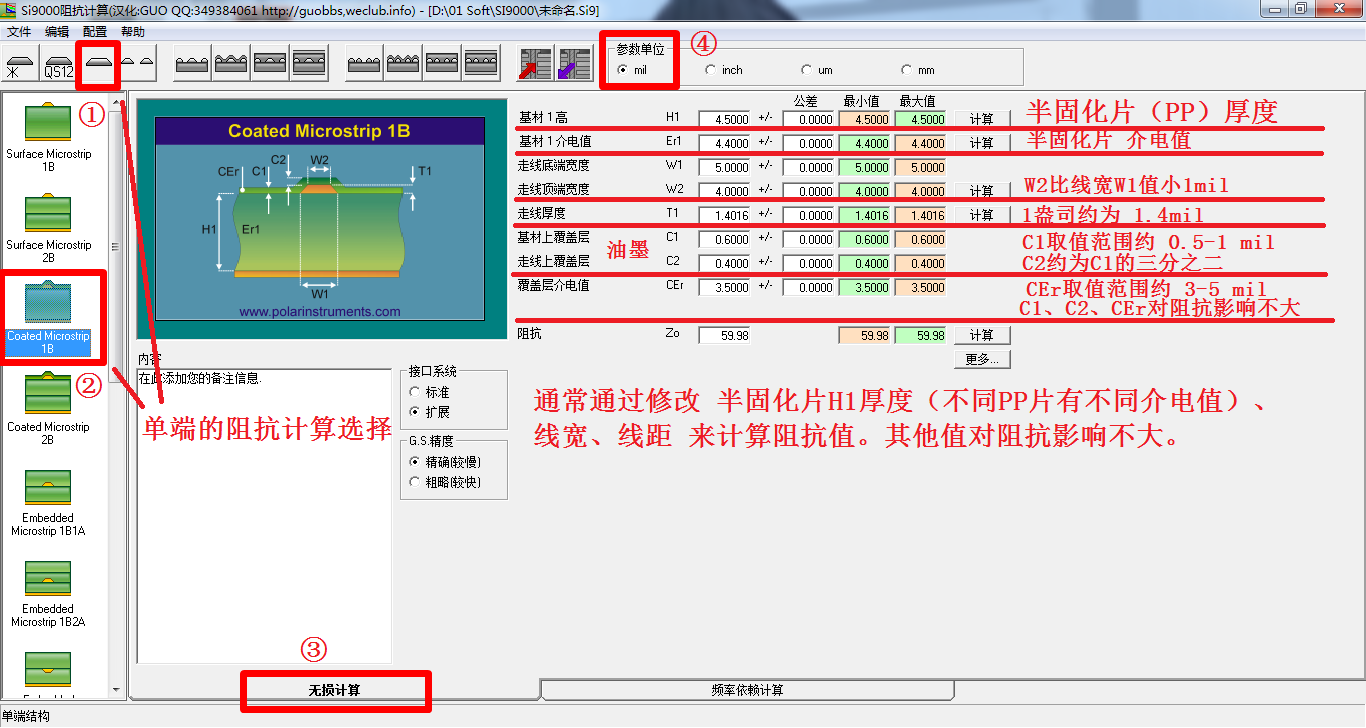Viewport: 1366px width, 728px height.
Task: Select the three-bump coated coplanar structure icon
Action: point(404,63)
